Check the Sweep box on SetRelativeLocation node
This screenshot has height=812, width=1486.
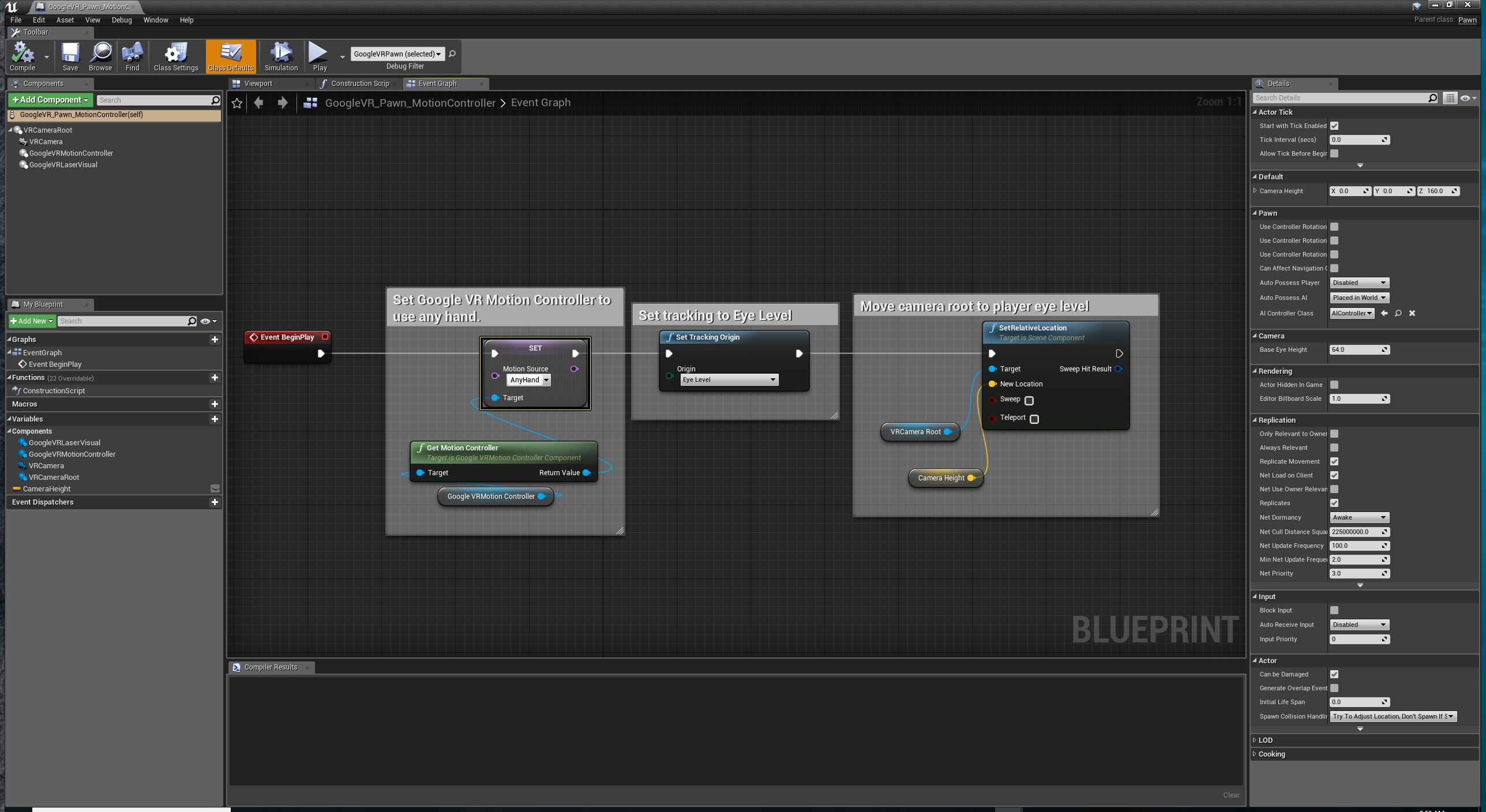click(1029, 400)
